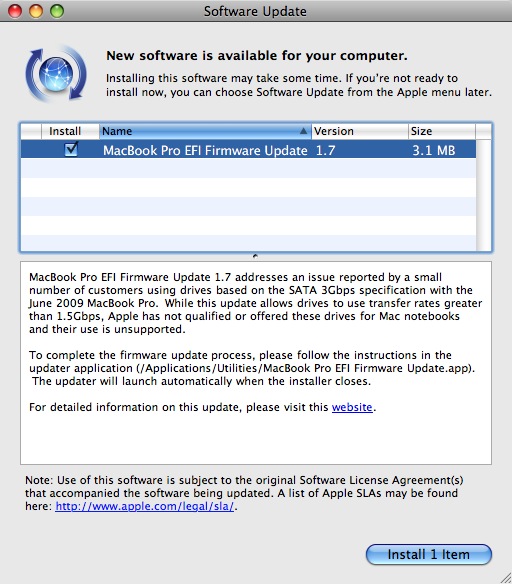Screen dimensions: 512x584
Task: Click the ascending sort triangle in Name header
Action: click(x=303, y=131)
